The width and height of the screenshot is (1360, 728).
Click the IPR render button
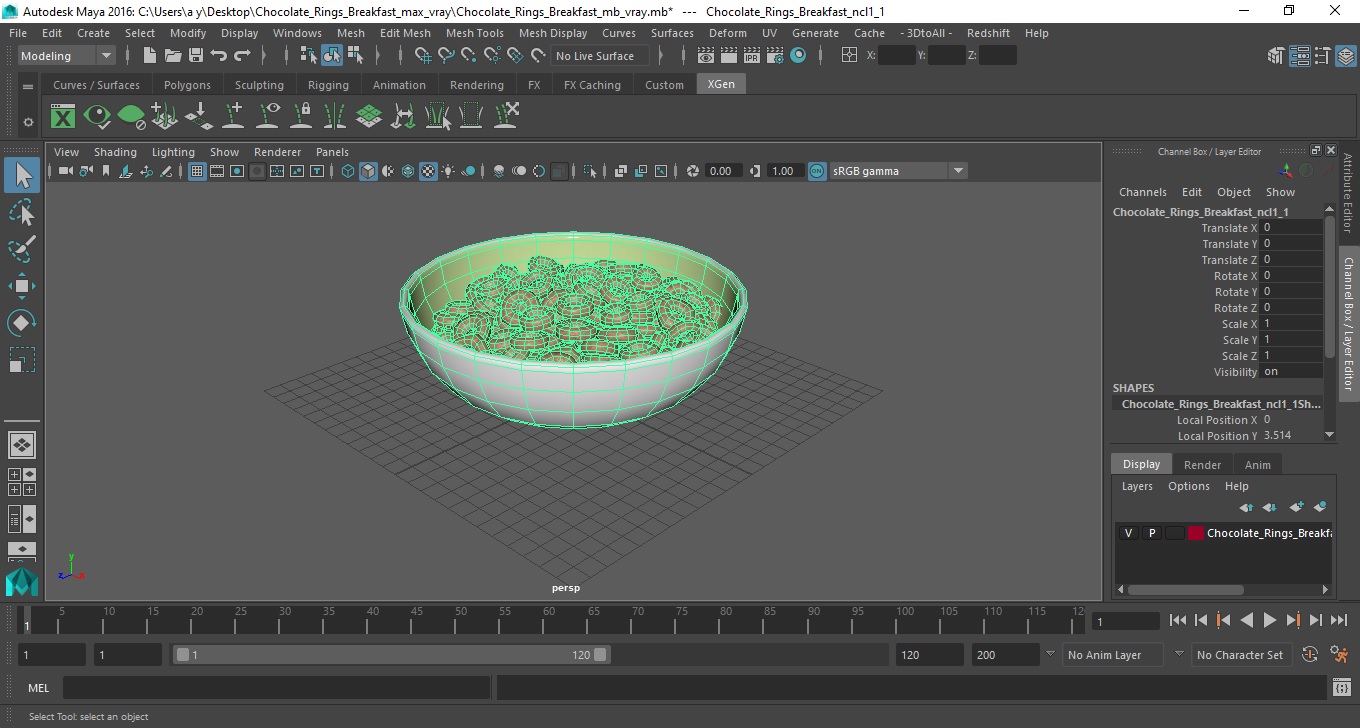point(752,56)
